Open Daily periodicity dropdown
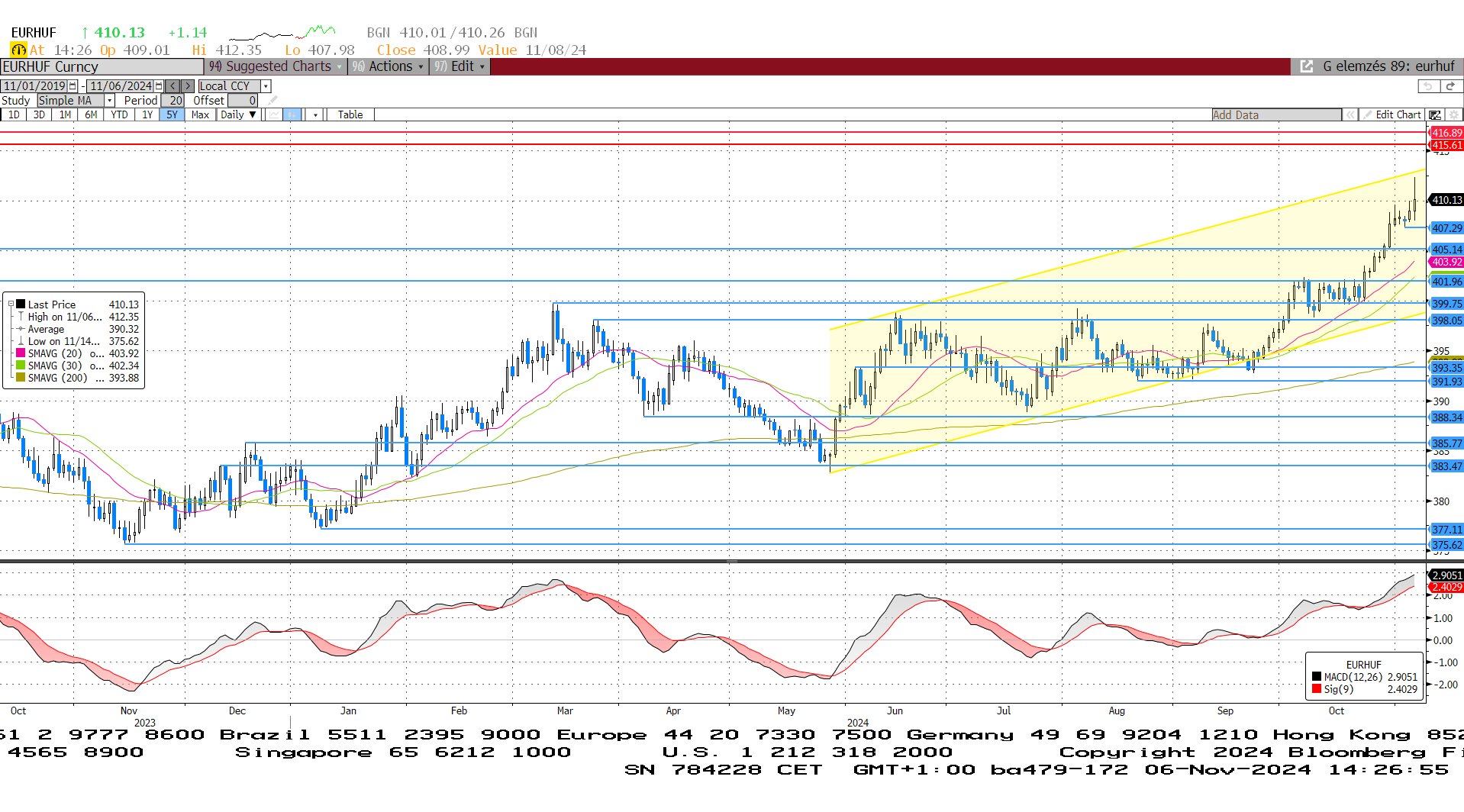The image size is (1464, 812). [x=238, y=114]
